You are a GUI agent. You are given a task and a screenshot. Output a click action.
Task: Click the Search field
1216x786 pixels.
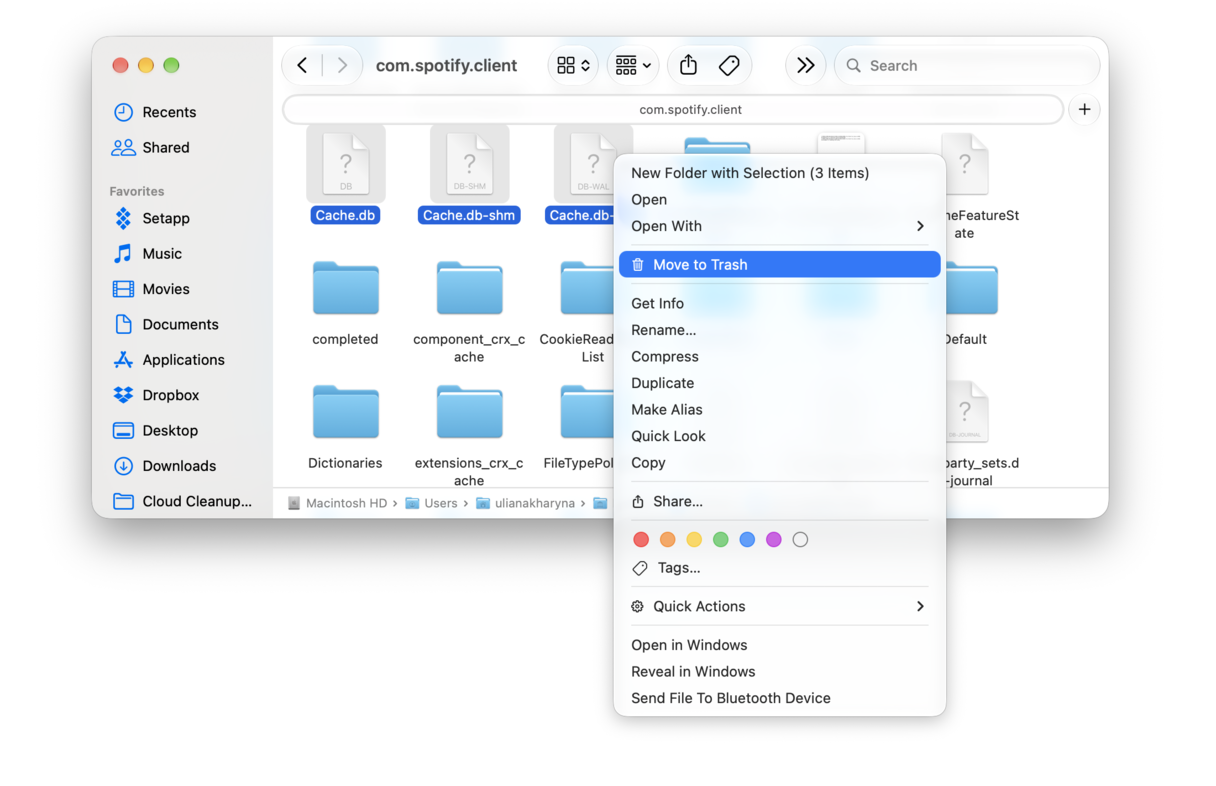click(x=967, y=65)
